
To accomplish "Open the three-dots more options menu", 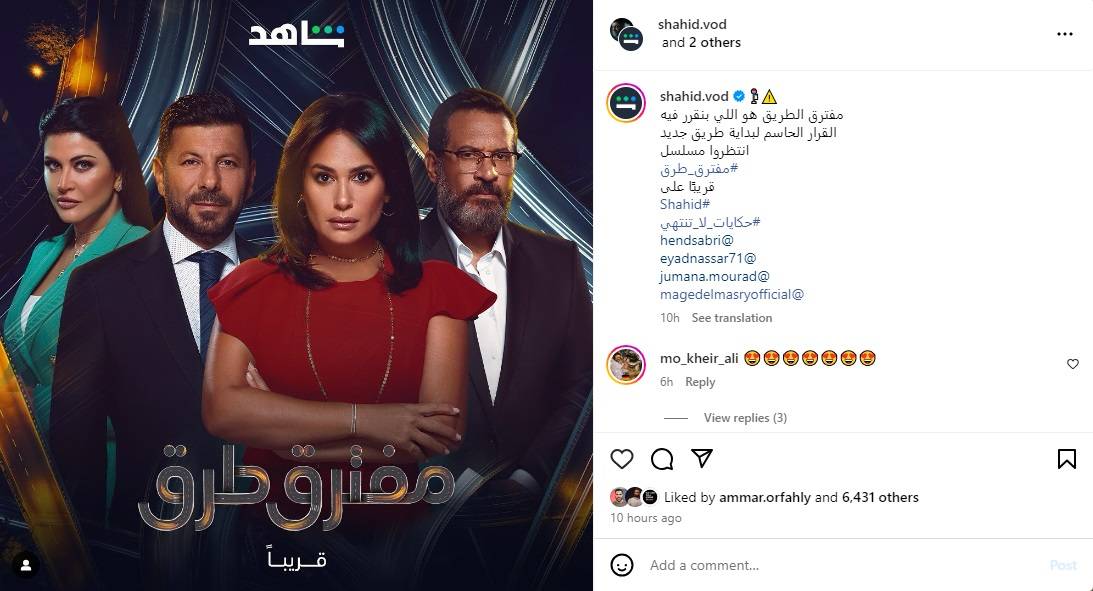I will [1064, 33].
